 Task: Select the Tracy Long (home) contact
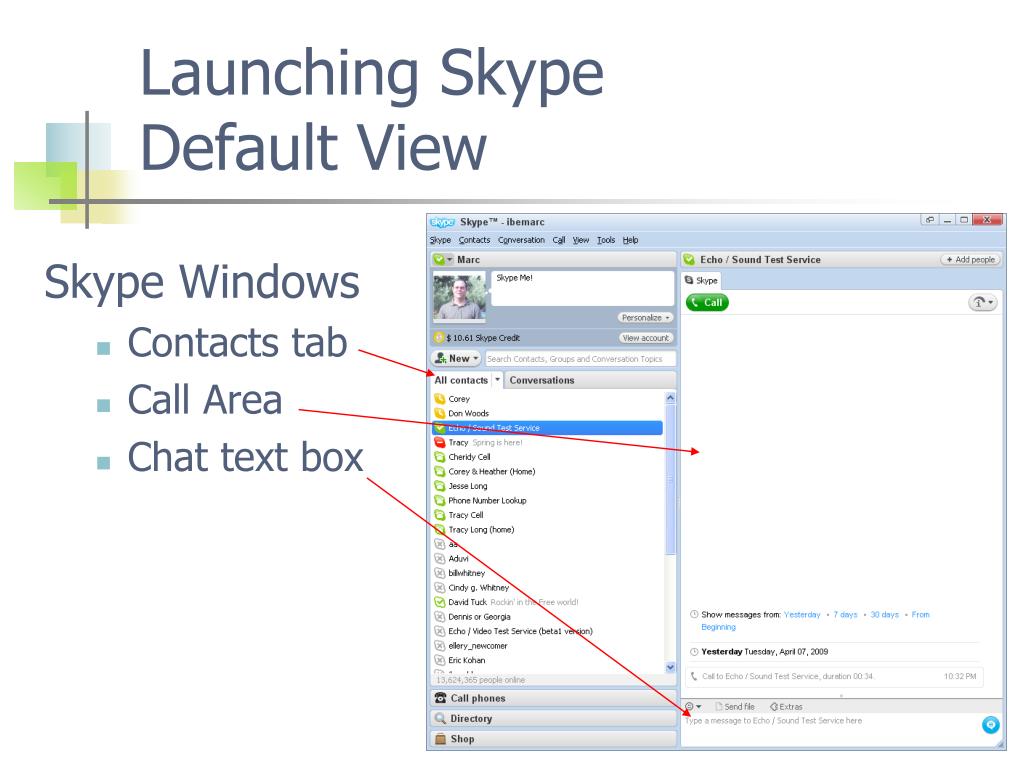(x=481, y=530)
